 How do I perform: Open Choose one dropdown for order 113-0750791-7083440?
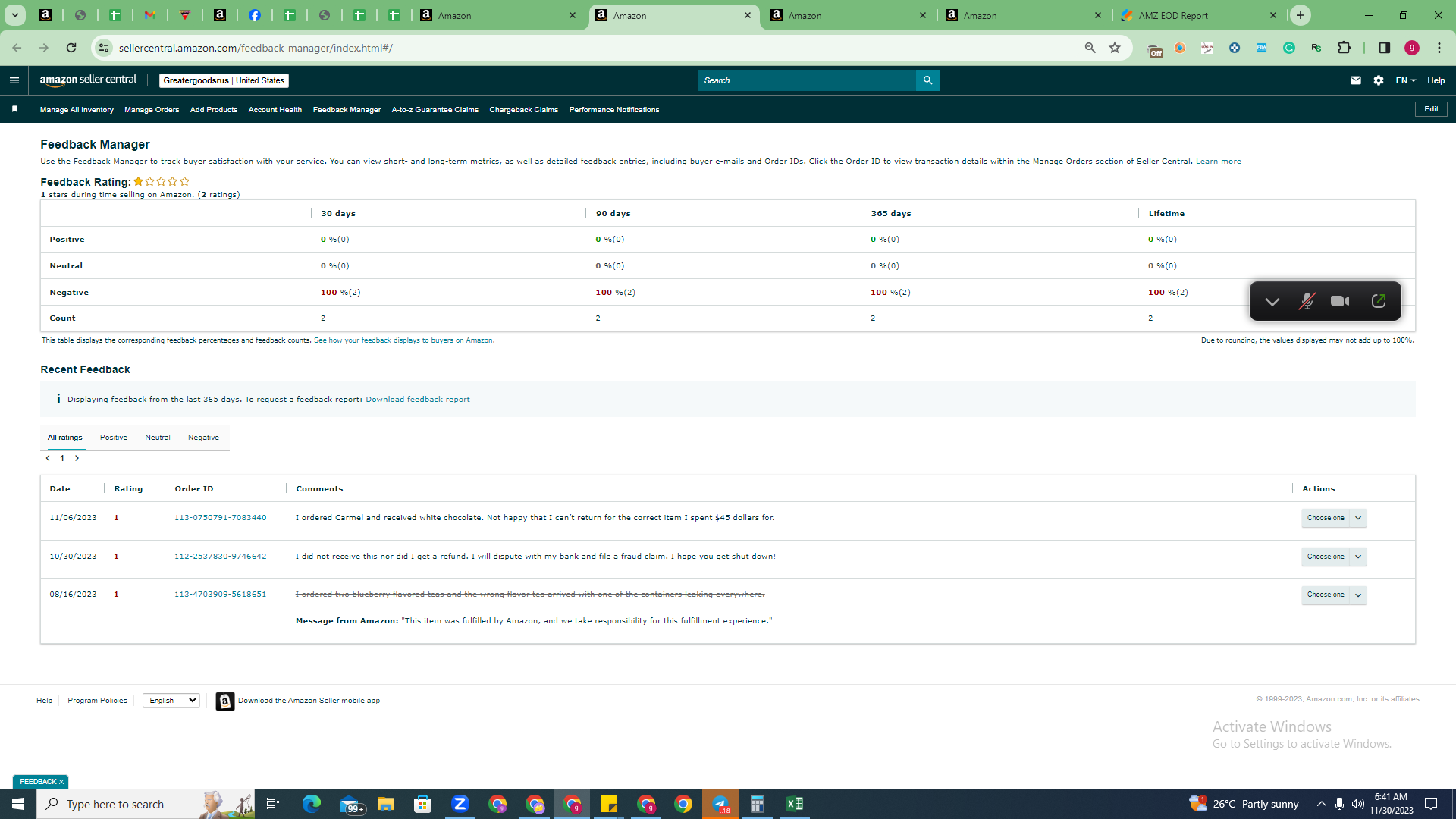[1334, 518]
